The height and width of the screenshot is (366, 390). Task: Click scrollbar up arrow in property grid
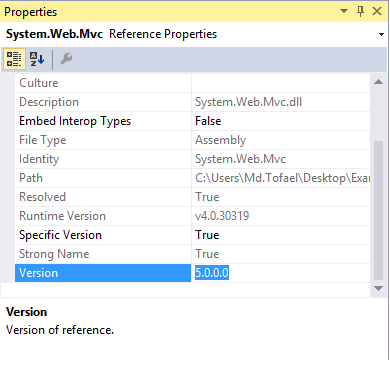coord(378,82)
